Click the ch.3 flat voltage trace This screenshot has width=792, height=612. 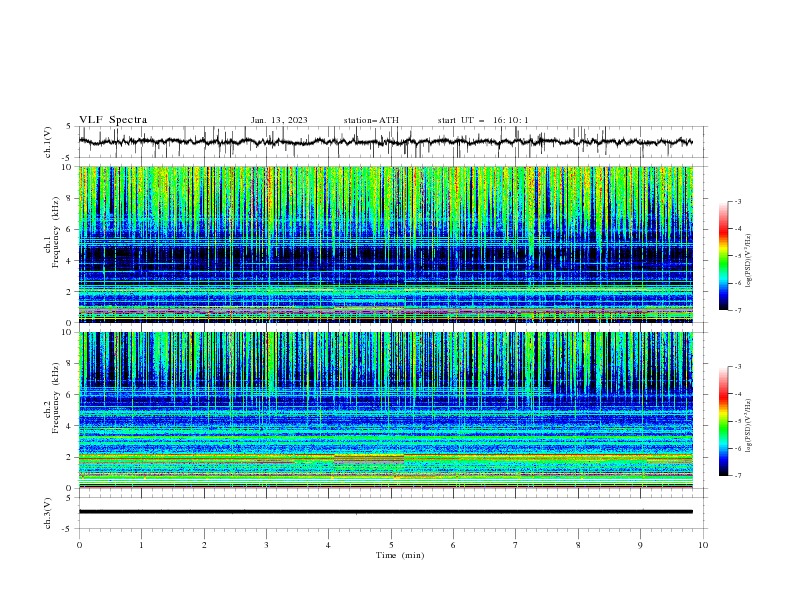point(385,512)
